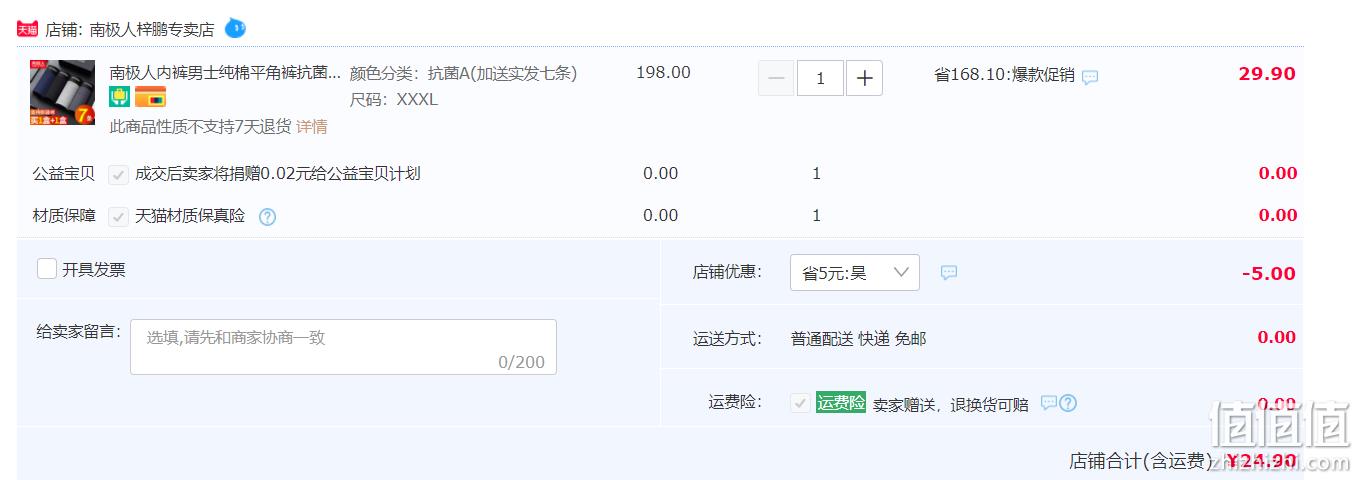1359x480 pixels.
Task: Toggle the 运费险 checkbox
Action: (800, 403)
